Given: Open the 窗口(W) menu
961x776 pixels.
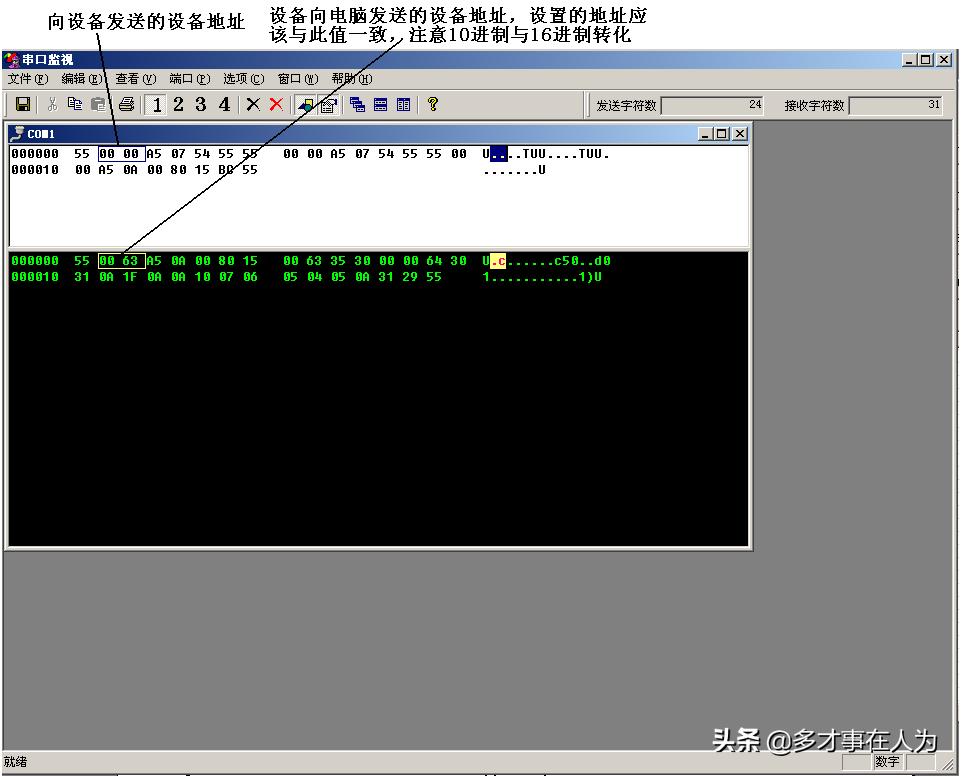Looking at the screenshot, I should coord(298,78).
